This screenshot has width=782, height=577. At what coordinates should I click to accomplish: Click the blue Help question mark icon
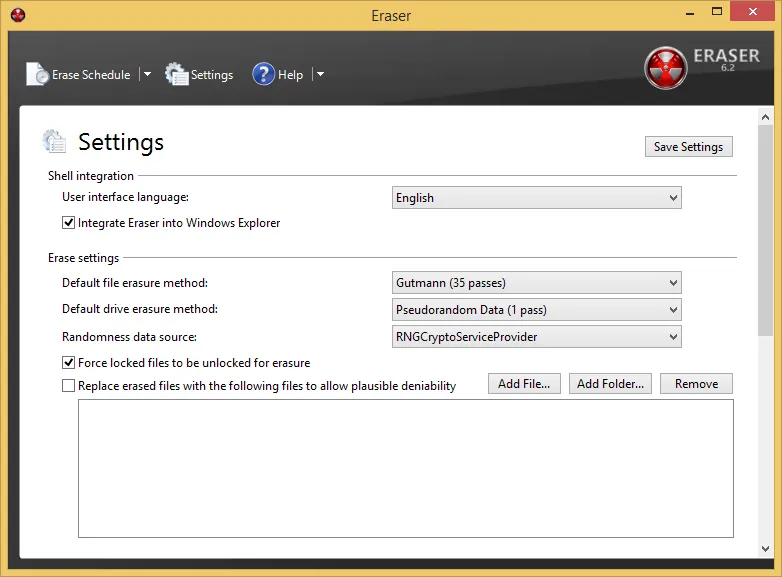[x=263, y=74]
